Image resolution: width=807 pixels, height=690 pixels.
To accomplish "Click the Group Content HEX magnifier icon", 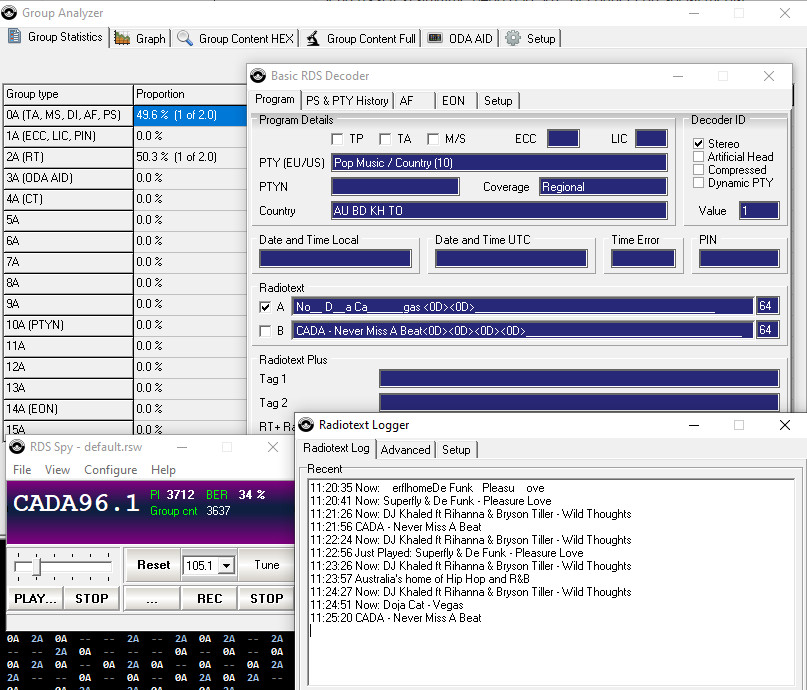I will pyautogui.click(x=185, y=38).
